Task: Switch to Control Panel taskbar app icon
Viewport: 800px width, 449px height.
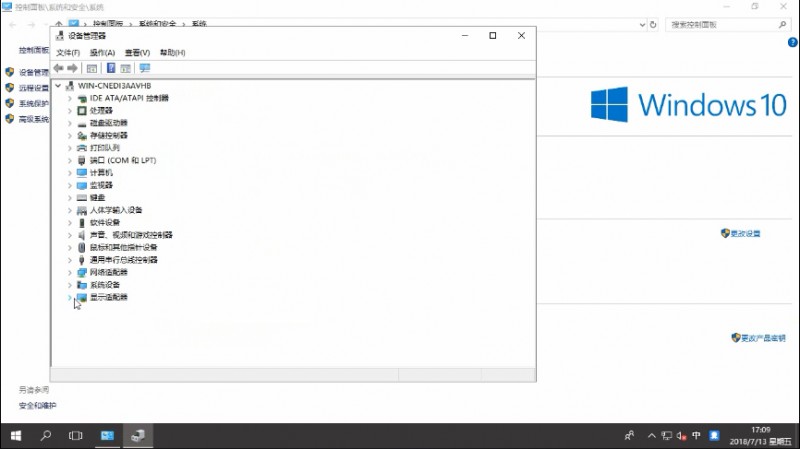Action: point(107,436)
